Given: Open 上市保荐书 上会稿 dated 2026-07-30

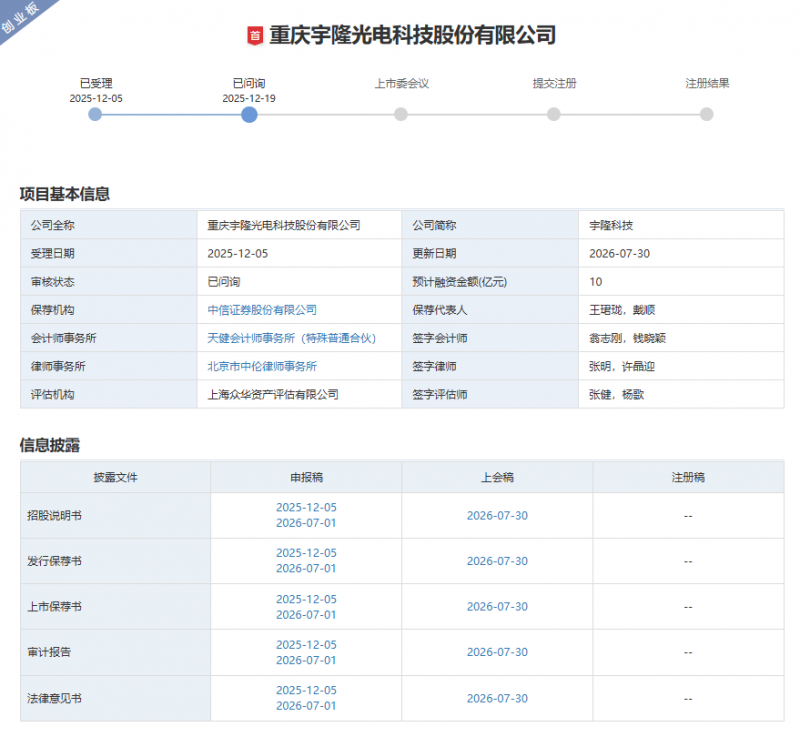Looking at the screenshot, I should click(497, 606).
